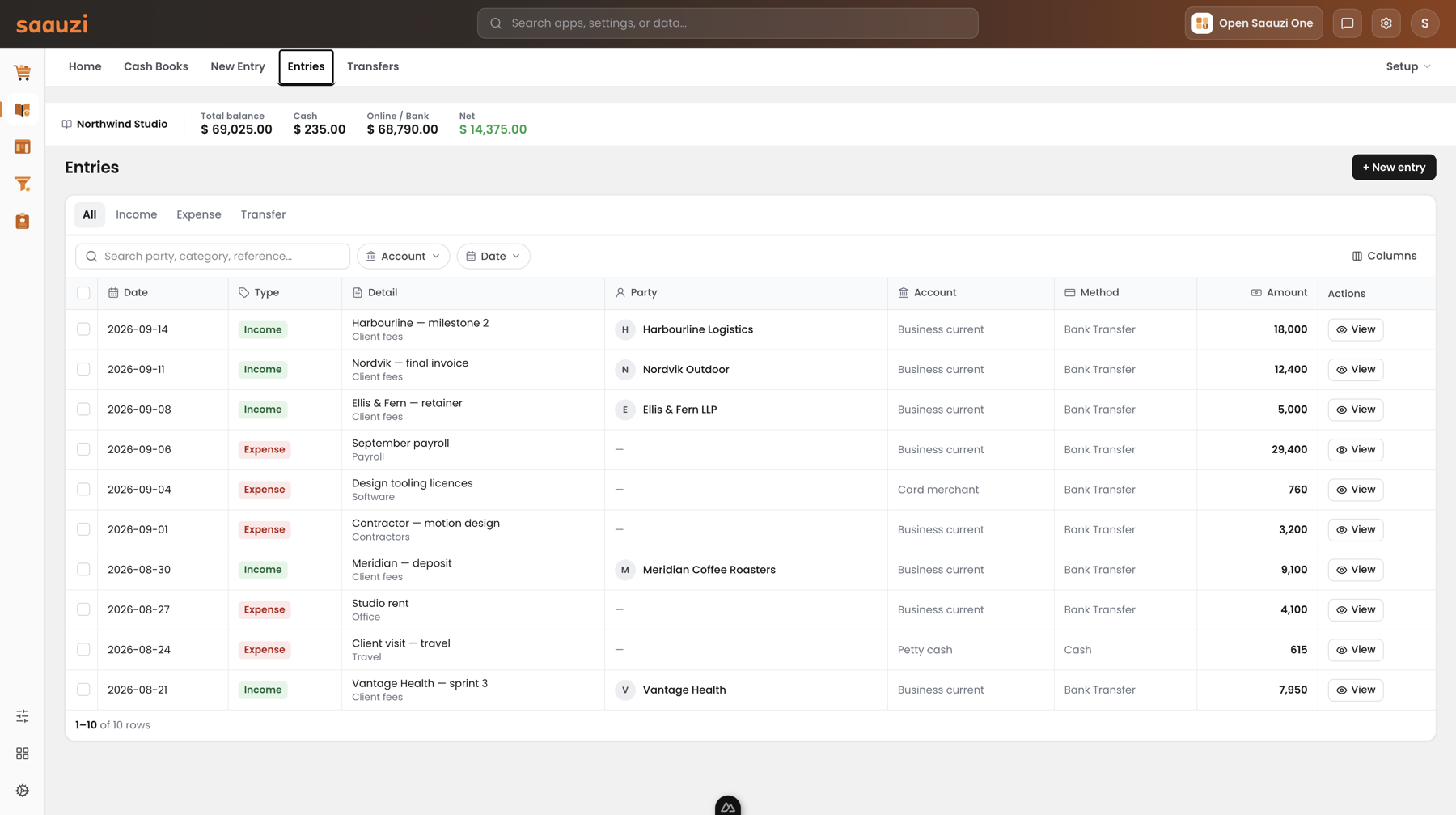Open the sliders preferences sidebar icon
The height and width of the screenshot is (815, 1456).
coord(23,716)
